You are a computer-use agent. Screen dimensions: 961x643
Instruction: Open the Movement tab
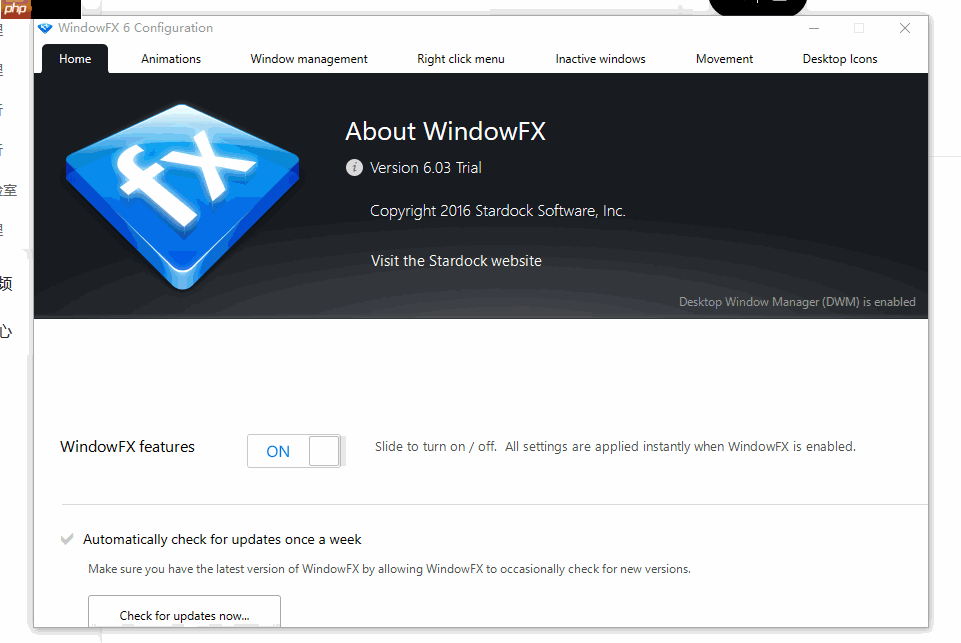724,59
